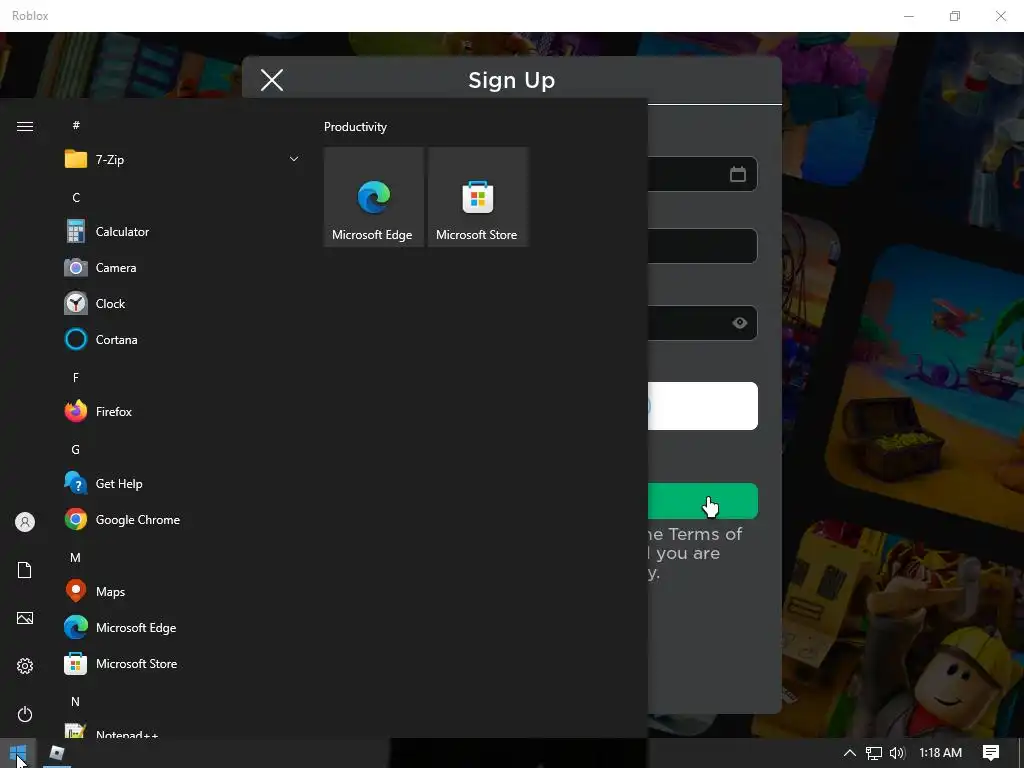Click the Productivity group title
The image size is (1024, 768).
(x=355, y=127)
